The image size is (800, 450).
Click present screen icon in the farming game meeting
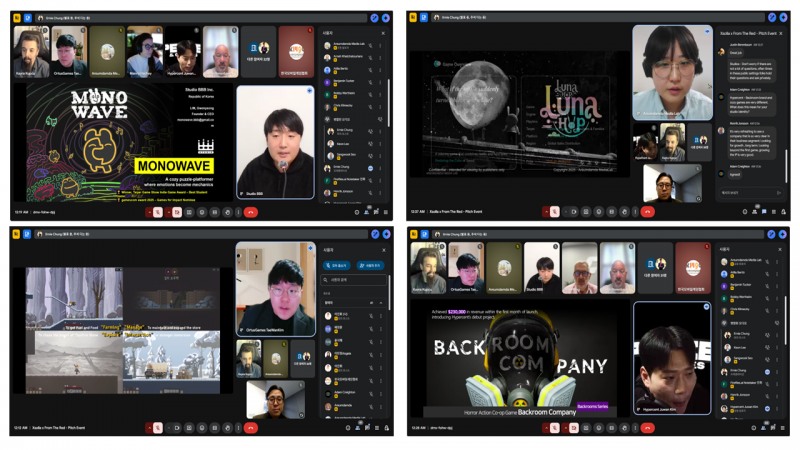pos(213,429)
